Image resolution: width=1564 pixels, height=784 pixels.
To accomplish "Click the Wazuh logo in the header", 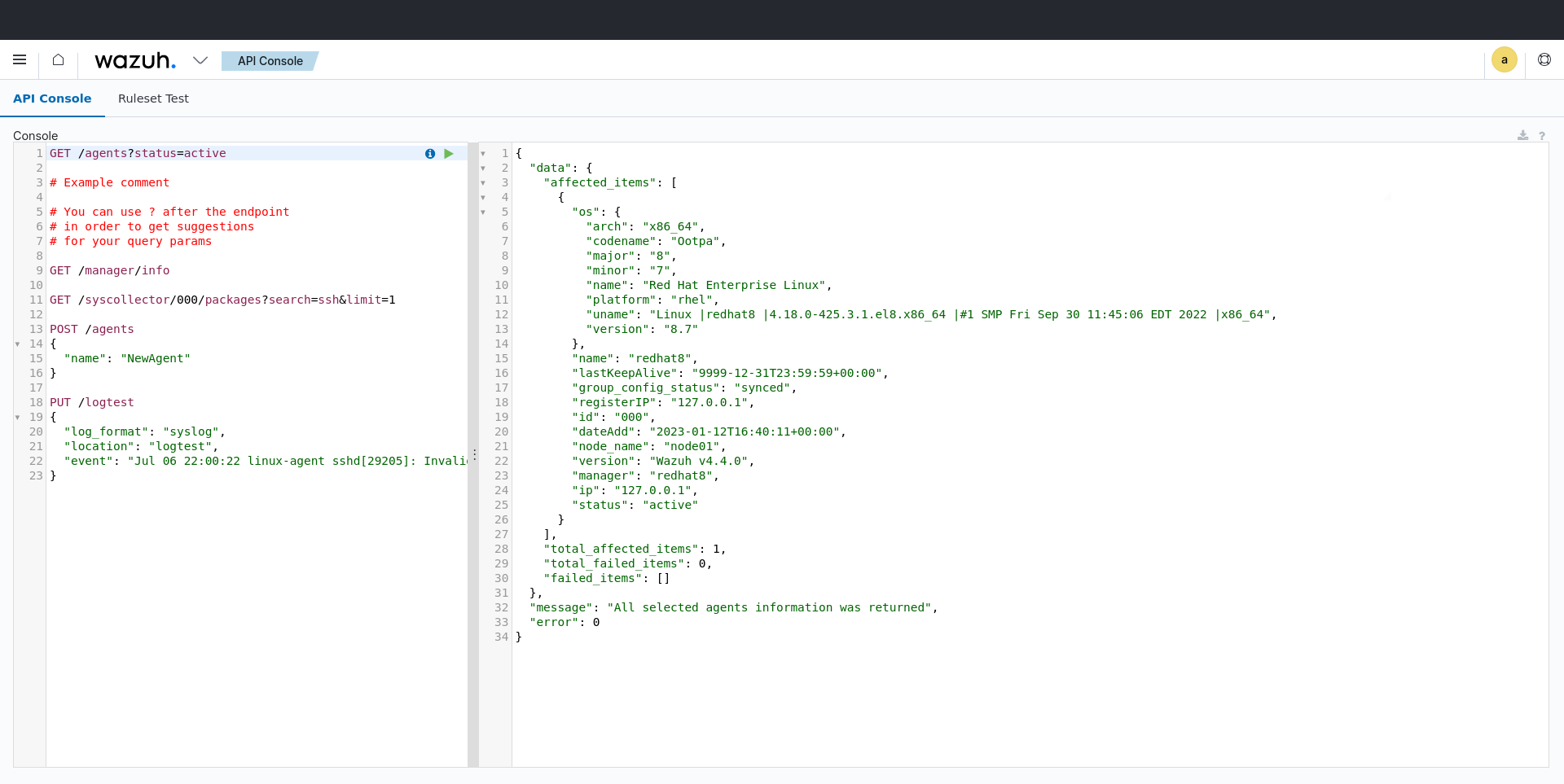I will (135, 60).
